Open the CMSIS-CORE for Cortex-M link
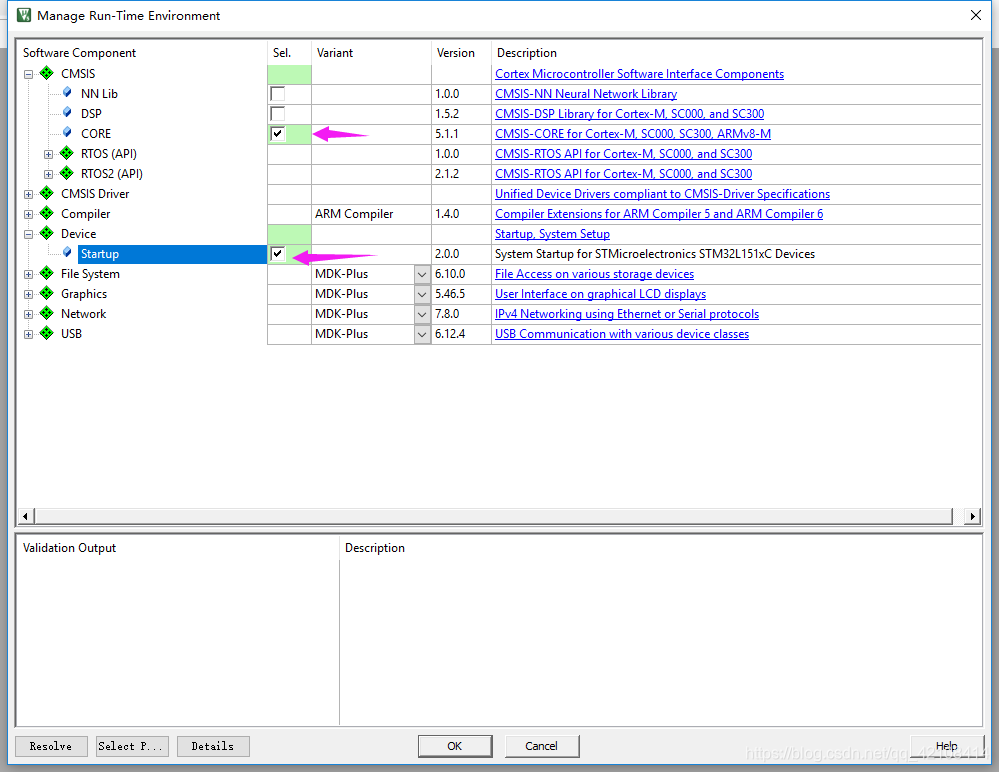This screenshot has width=999, height=772. coord(633,134)
